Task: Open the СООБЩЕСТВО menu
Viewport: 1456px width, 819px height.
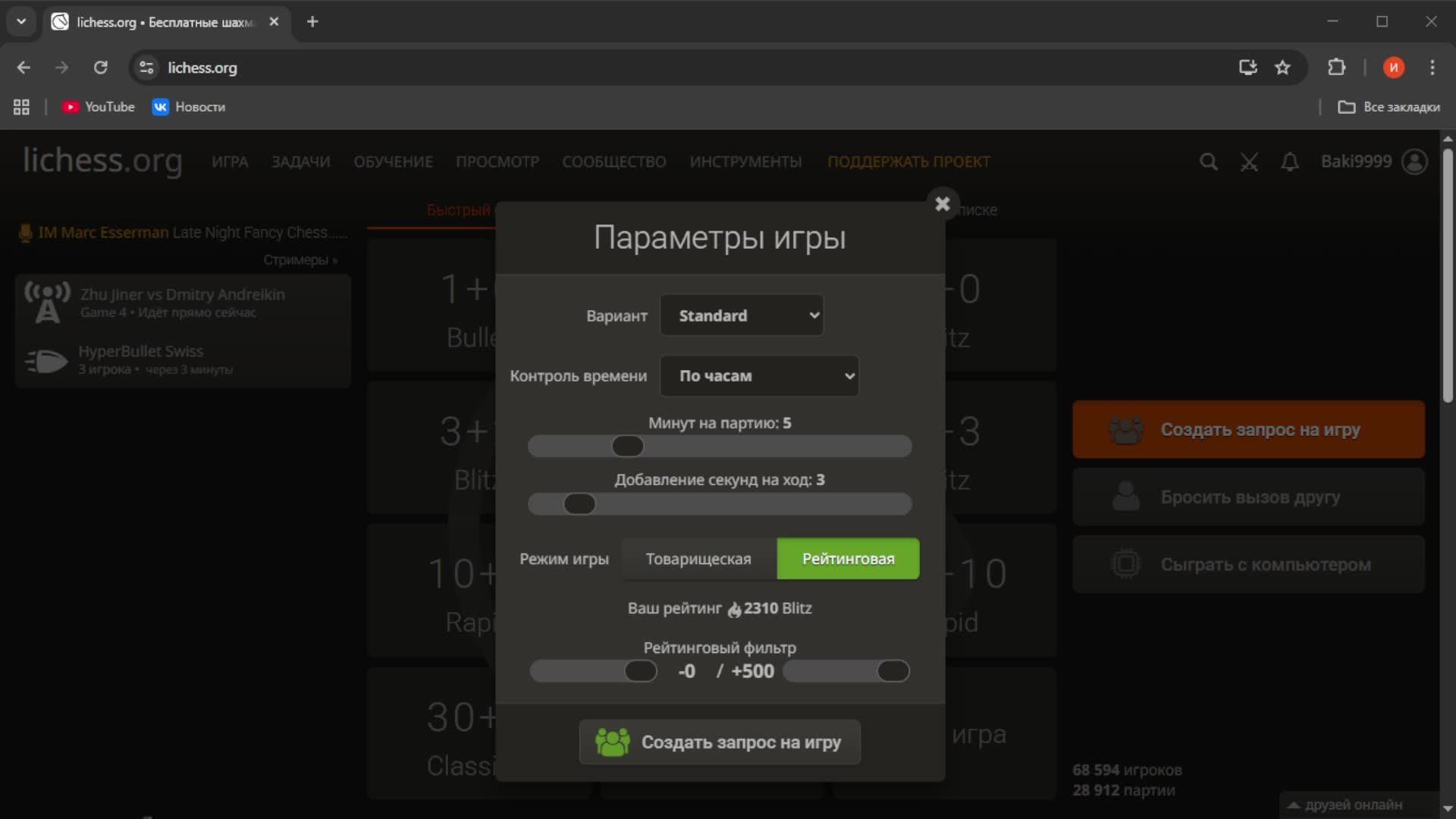Action: (613, 162)
